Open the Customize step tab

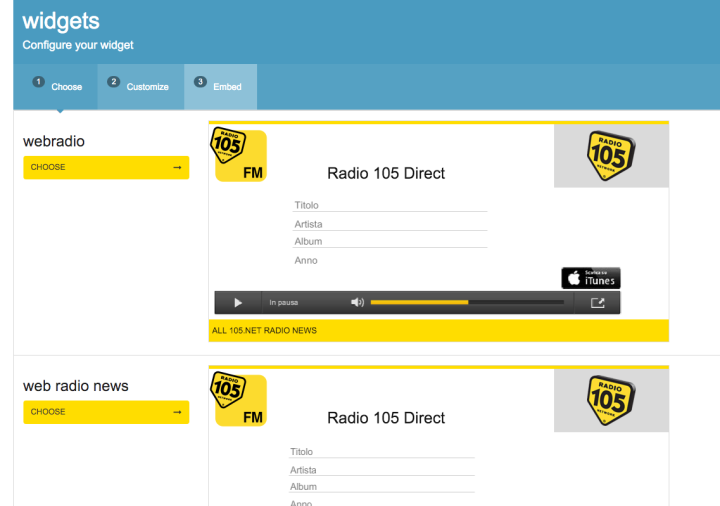(140, 87)
